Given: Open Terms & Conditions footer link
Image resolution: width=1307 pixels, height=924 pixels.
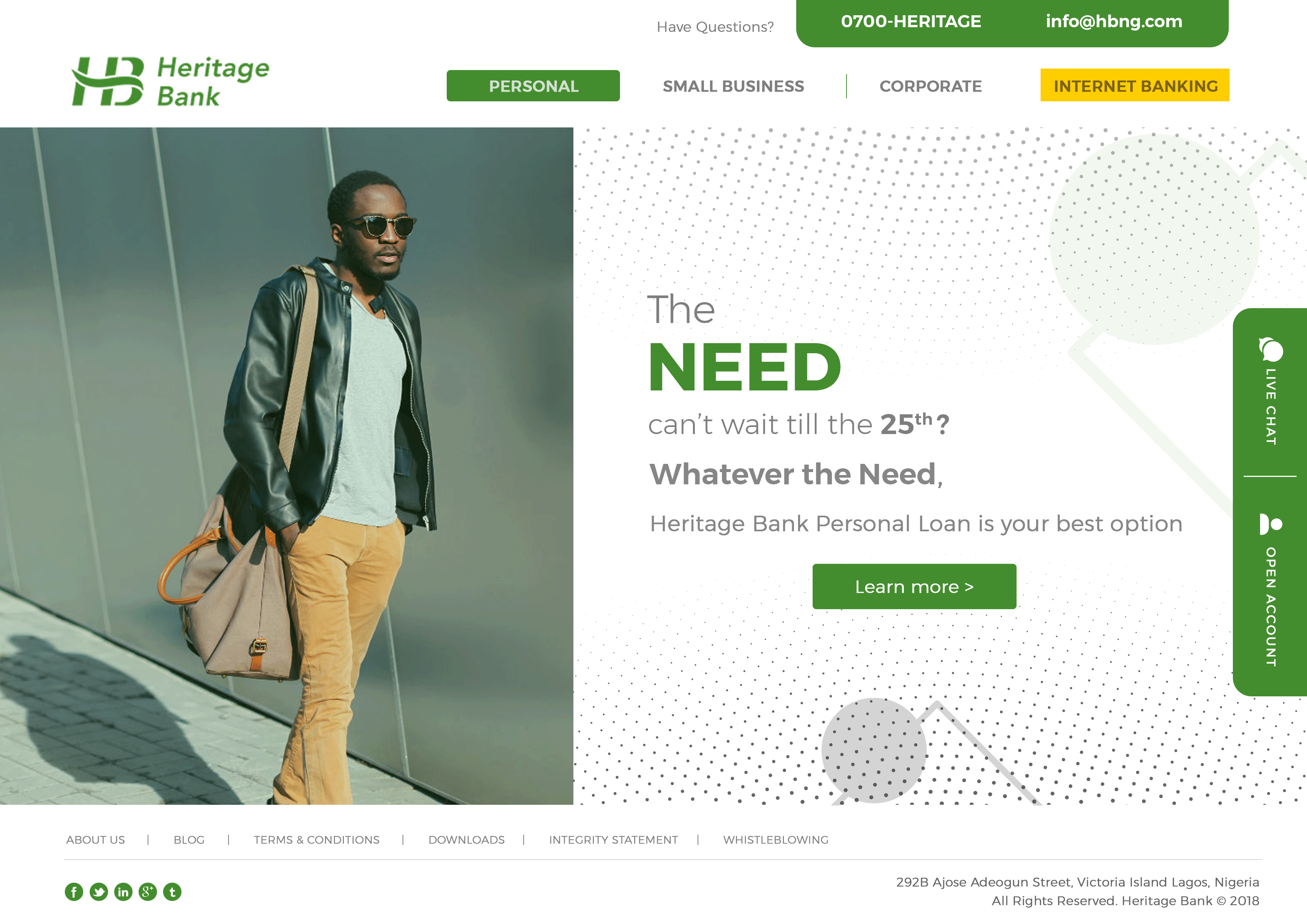Looking at the screenshot, I should click(316, 840).
